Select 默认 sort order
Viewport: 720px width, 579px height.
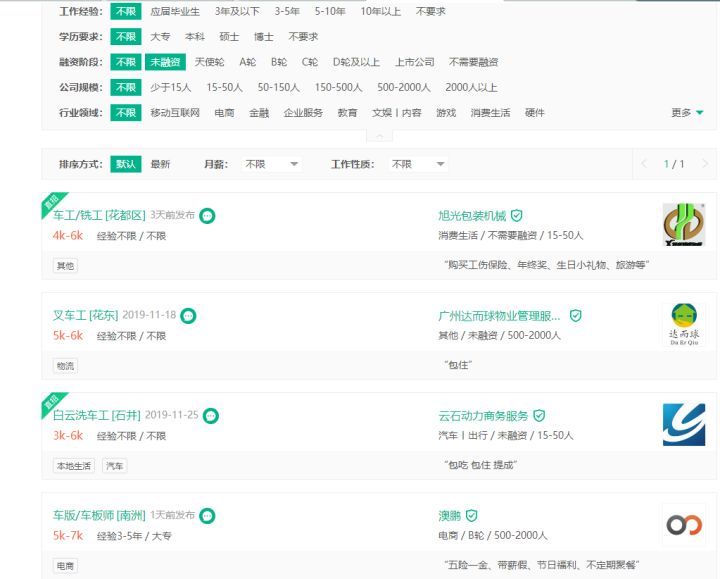(126, 164)
